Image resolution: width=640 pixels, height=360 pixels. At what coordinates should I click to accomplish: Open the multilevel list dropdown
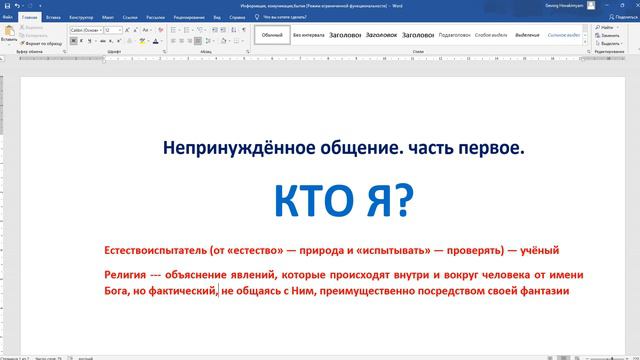click(x=205, y=30)
